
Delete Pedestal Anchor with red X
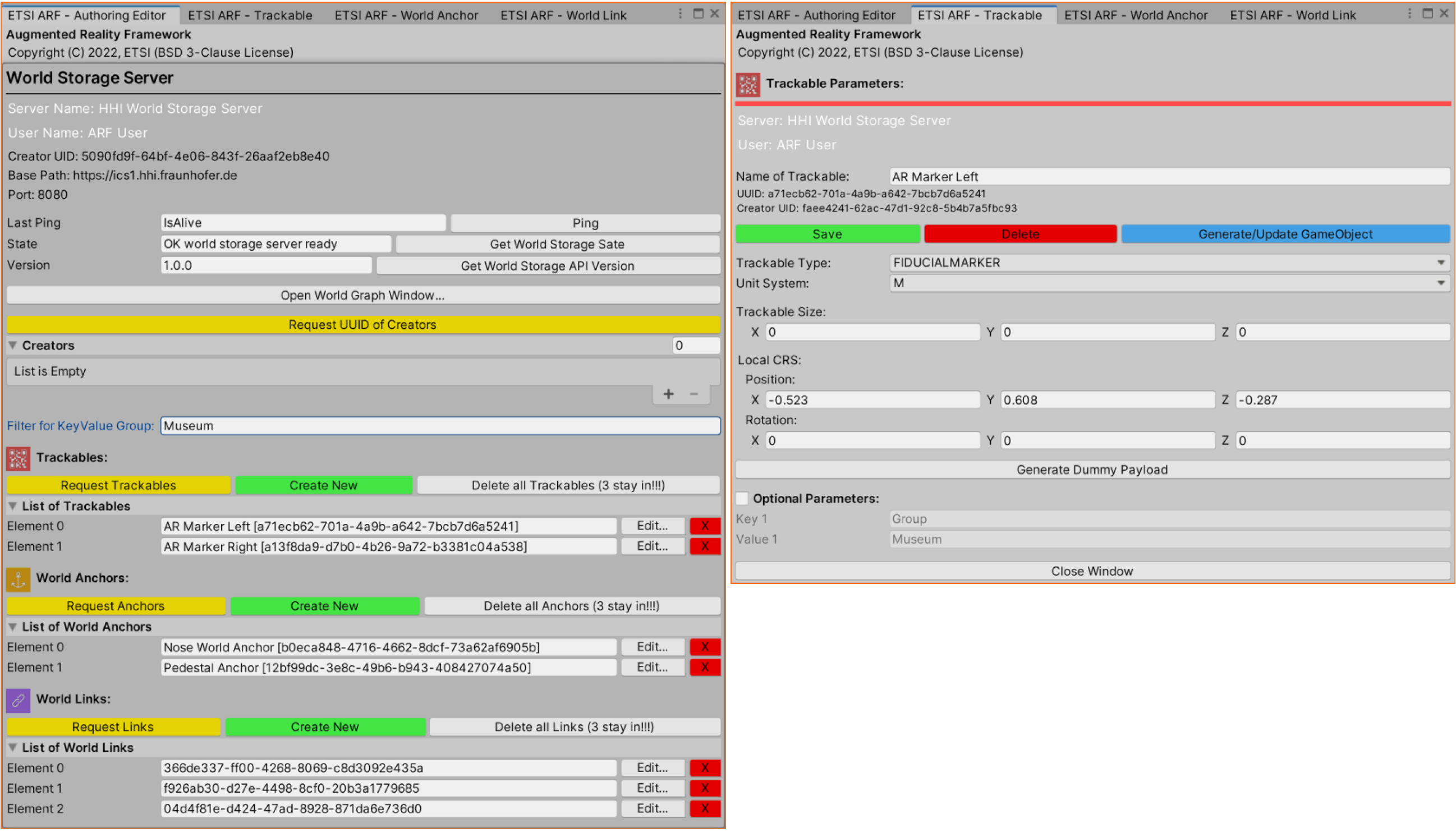pos(705,668)
